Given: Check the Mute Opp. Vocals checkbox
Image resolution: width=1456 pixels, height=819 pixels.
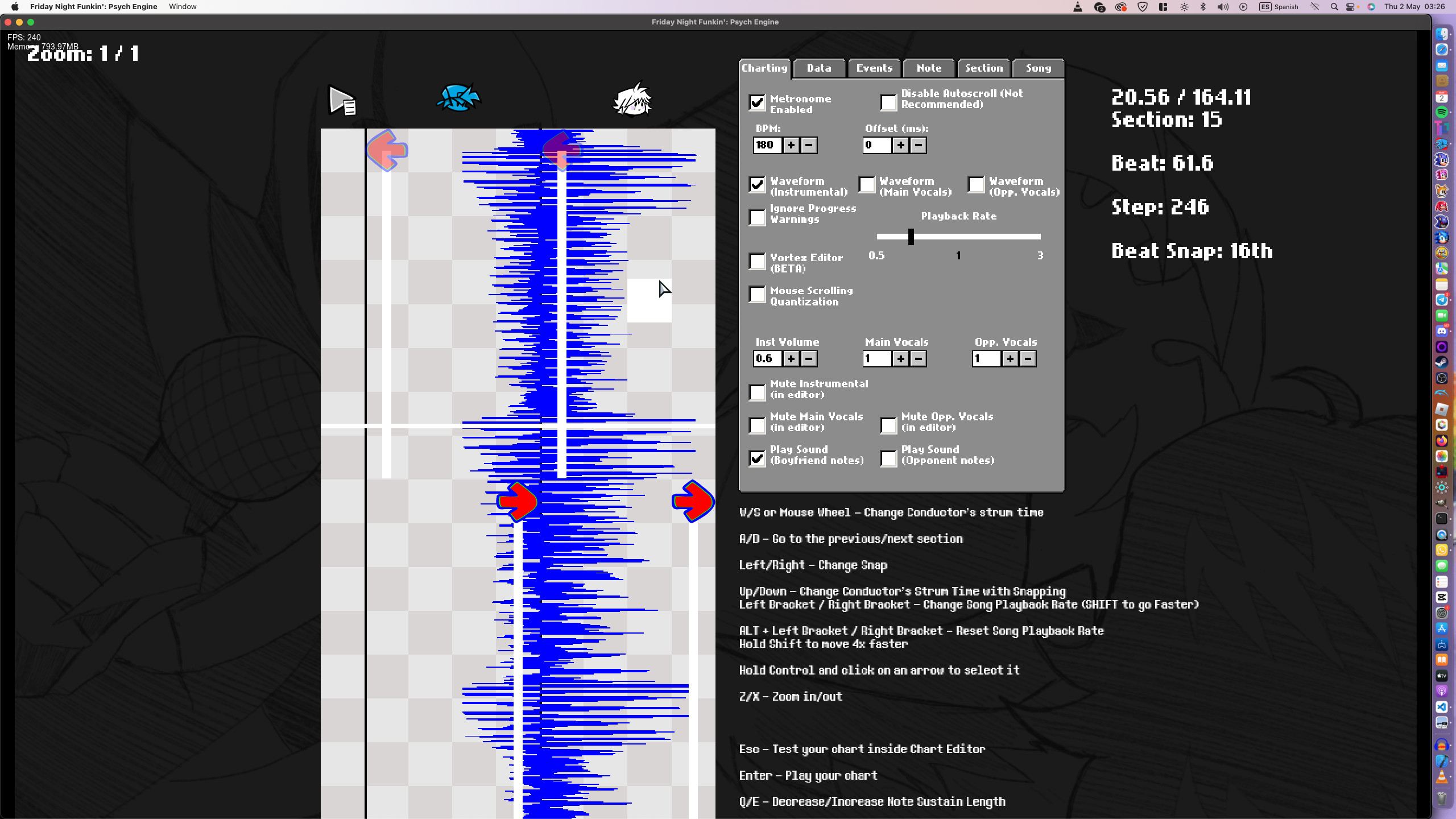Looking at the screenshot, I should 888,425.
